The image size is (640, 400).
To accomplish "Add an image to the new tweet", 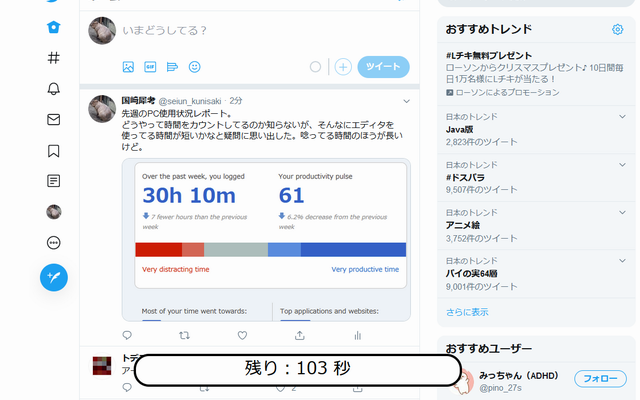I will 128,67.
